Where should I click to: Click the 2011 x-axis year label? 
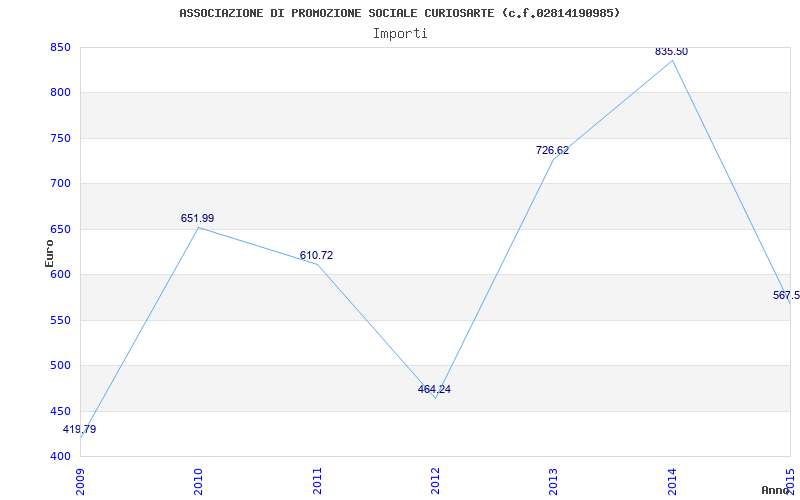pos(317,481)
